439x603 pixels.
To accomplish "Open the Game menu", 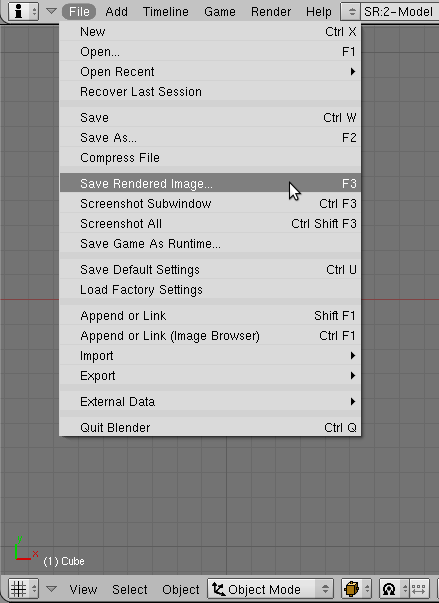I will [x=220, y=12].
